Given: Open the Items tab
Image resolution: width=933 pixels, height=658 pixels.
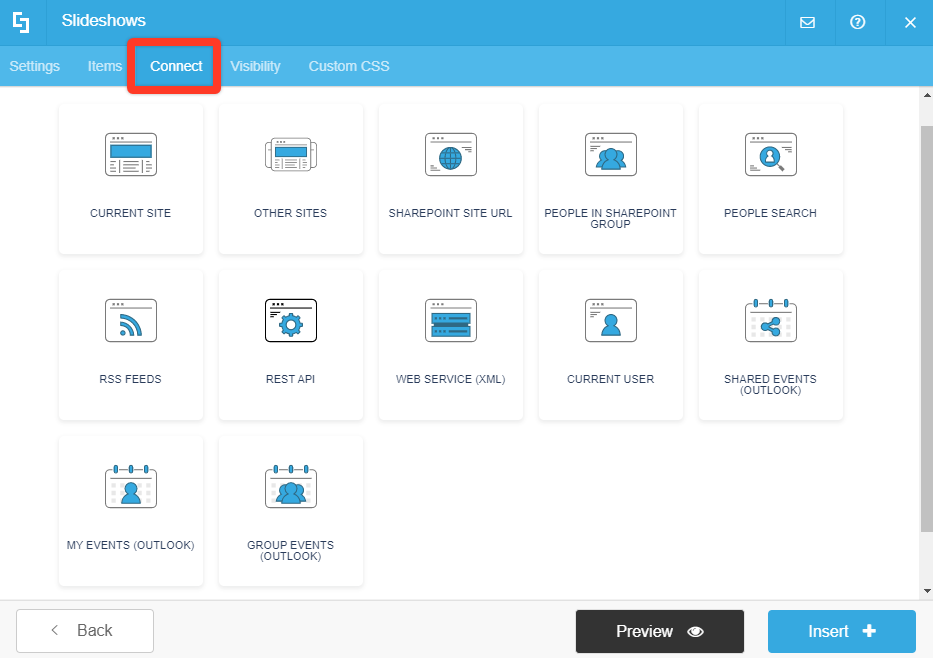Looking at the screenshot, I should click(x=105, y=66).
